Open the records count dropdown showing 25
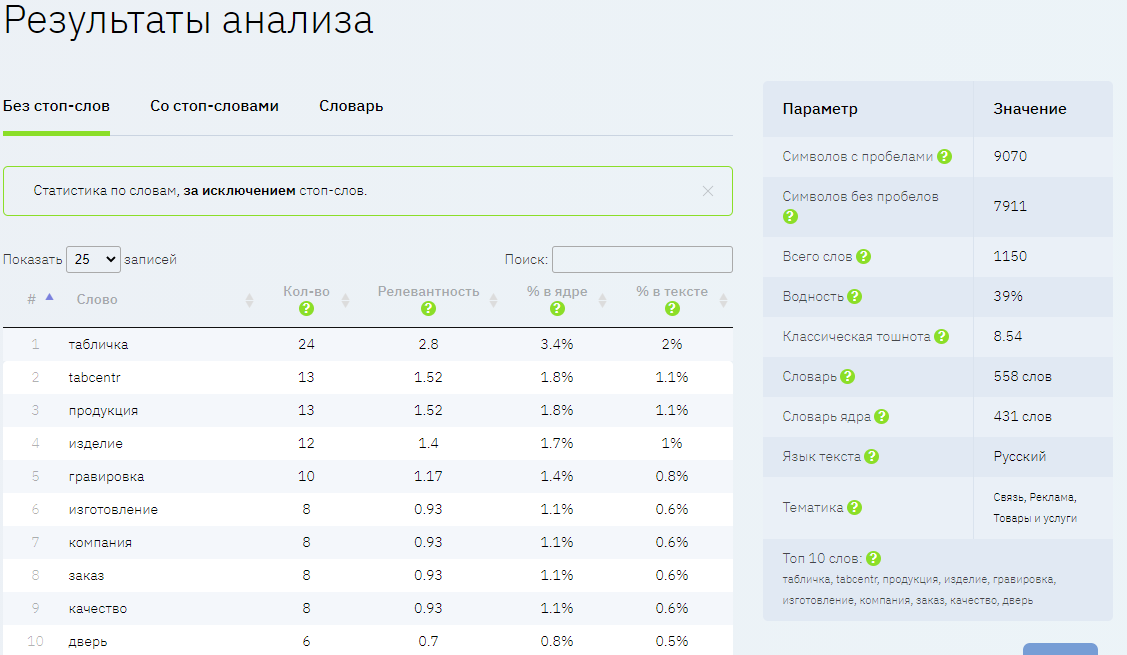The width and height of the screenshot is (1127, 655). (x=93, y=259)
